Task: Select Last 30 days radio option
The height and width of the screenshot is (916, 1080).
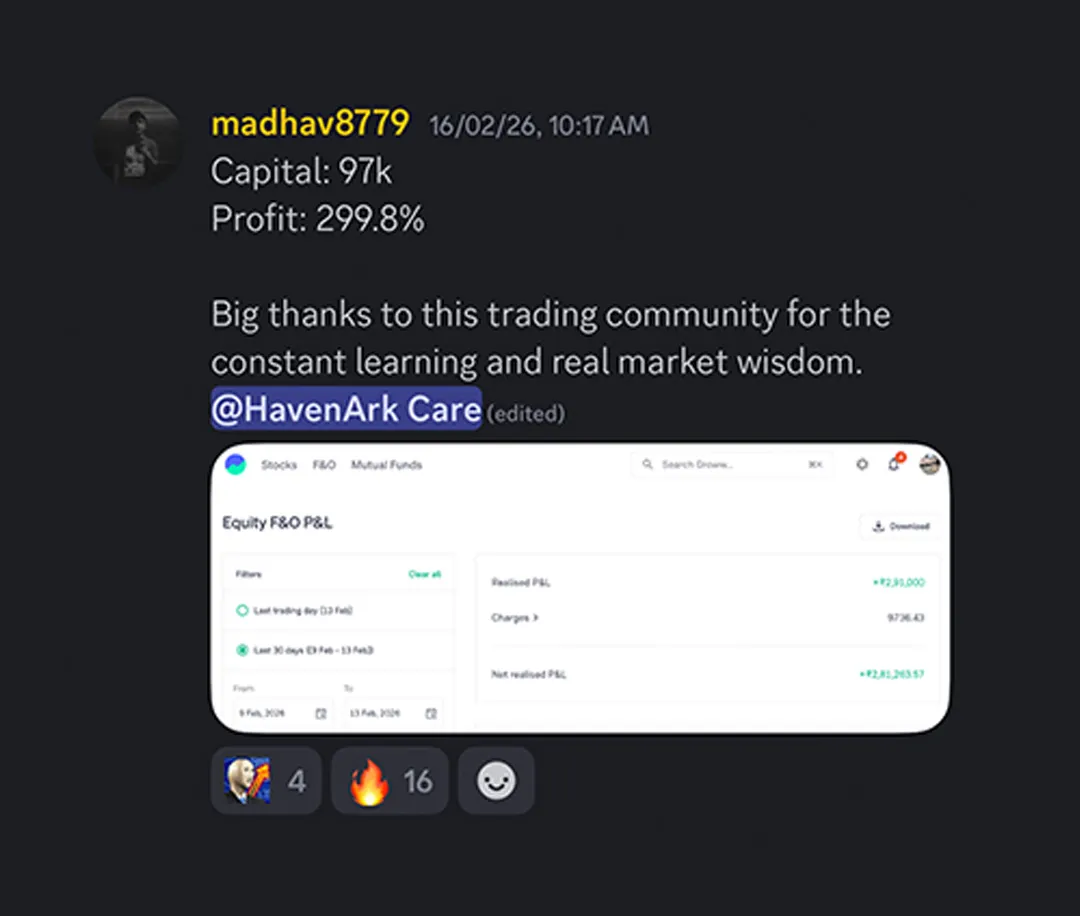Action: (242, 650)
